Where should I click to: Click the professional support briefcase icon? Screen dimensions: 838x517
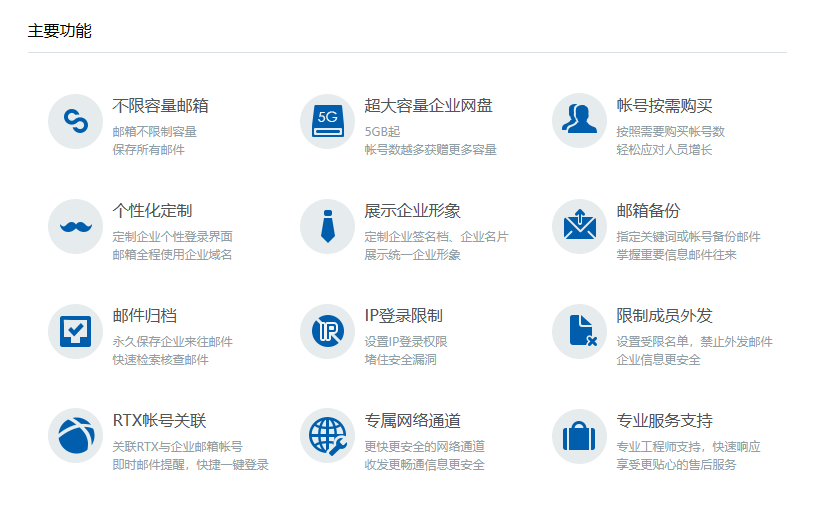point(580,436)
